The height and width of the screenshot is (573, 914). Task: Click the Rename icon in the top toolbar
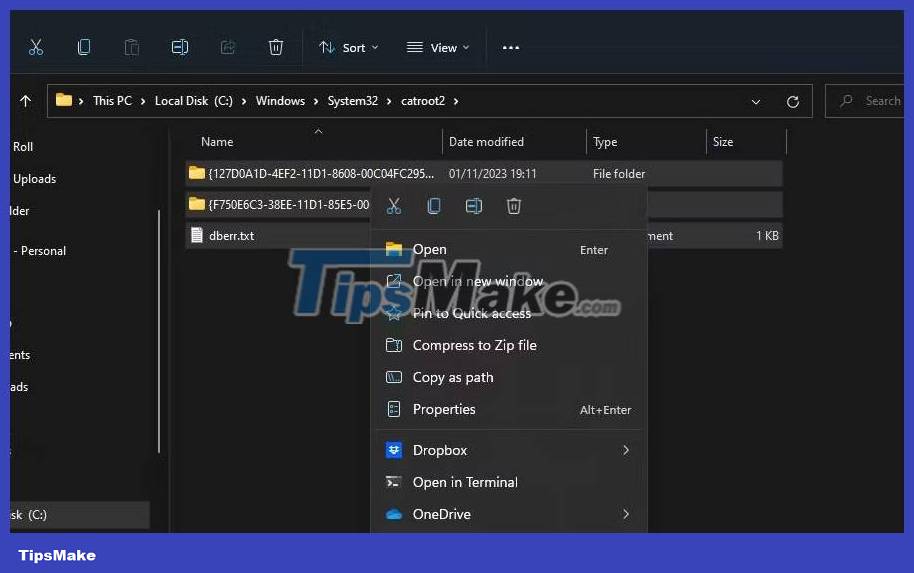180,47
